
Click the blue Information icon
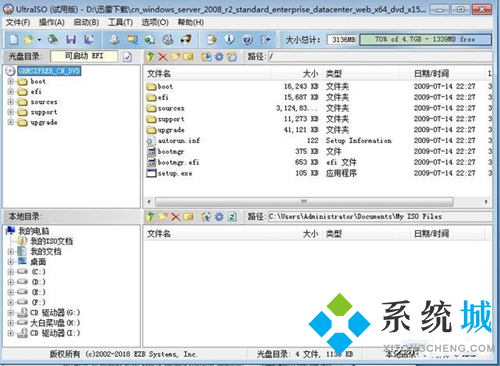click(229, 40)
